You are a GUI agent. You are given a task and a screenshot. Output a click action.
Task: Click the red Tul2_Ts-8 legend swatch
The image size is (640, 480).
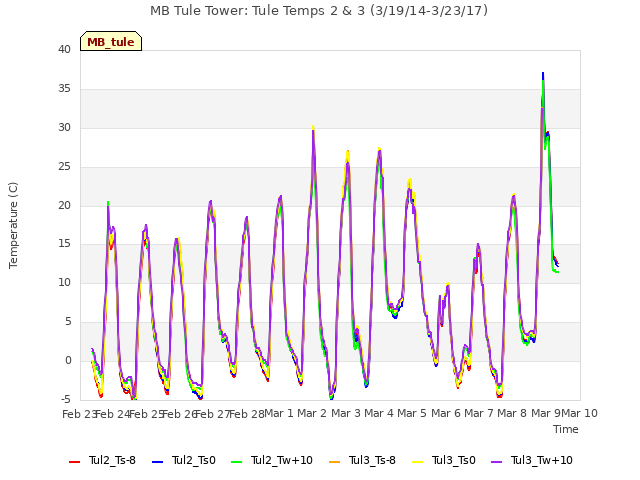click(75, 462)
